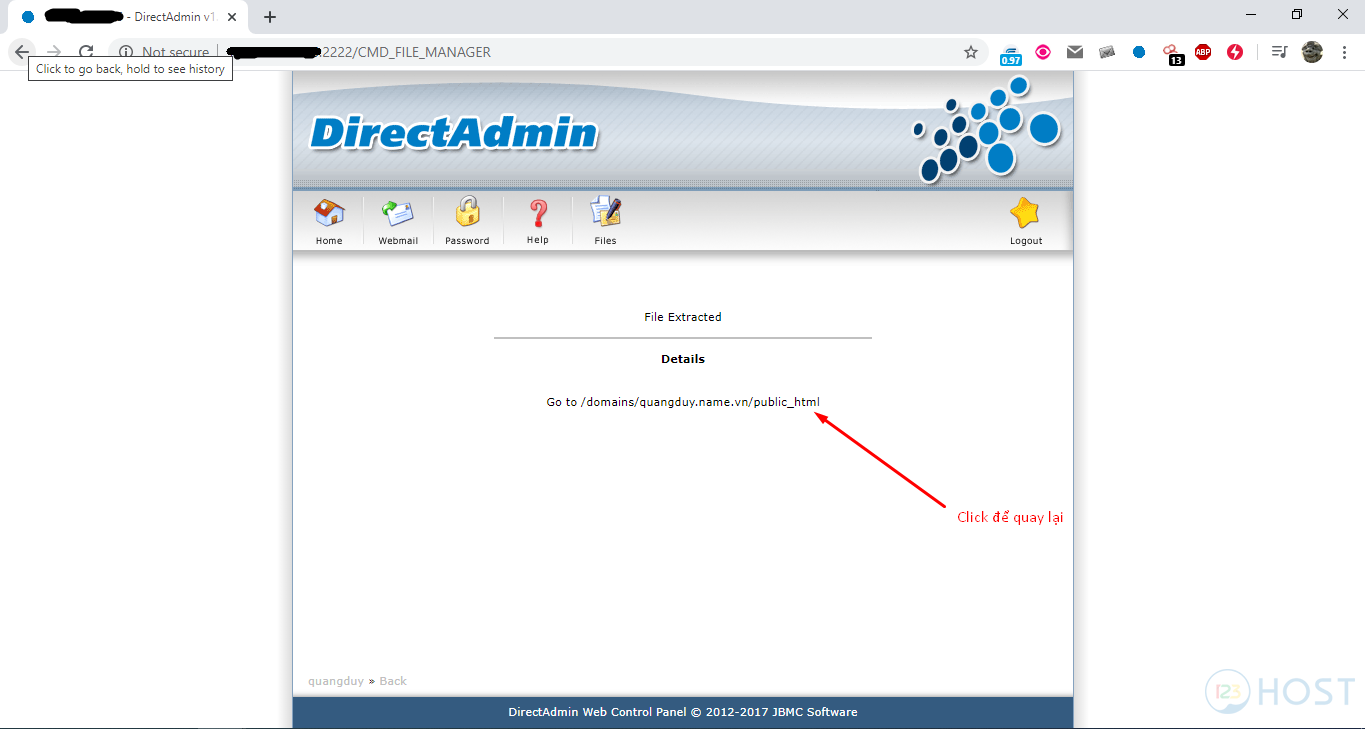This screenshot has width=1365, height=729.
Task: Click the pink circular extension icon
Action: click(1043, 52)
